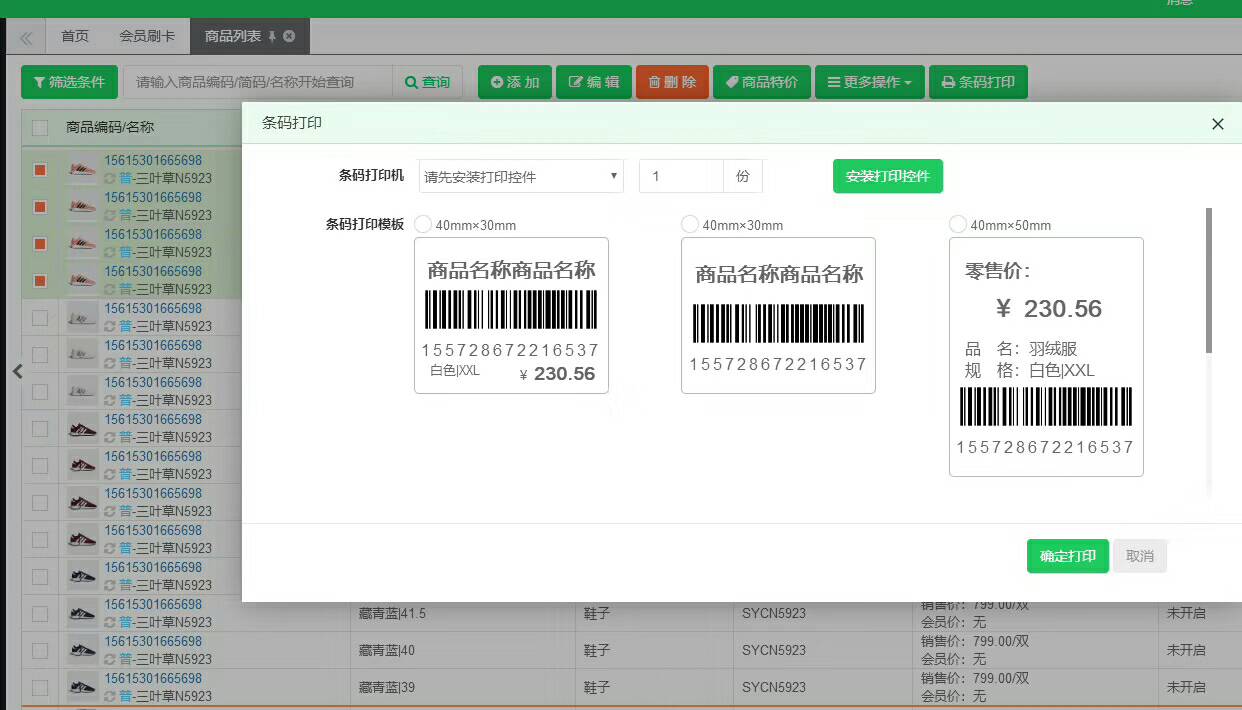The height and width of the screenshot is (710, 1242).
Task: Confirm printing with 确定打印
Action: [1068, 556]
